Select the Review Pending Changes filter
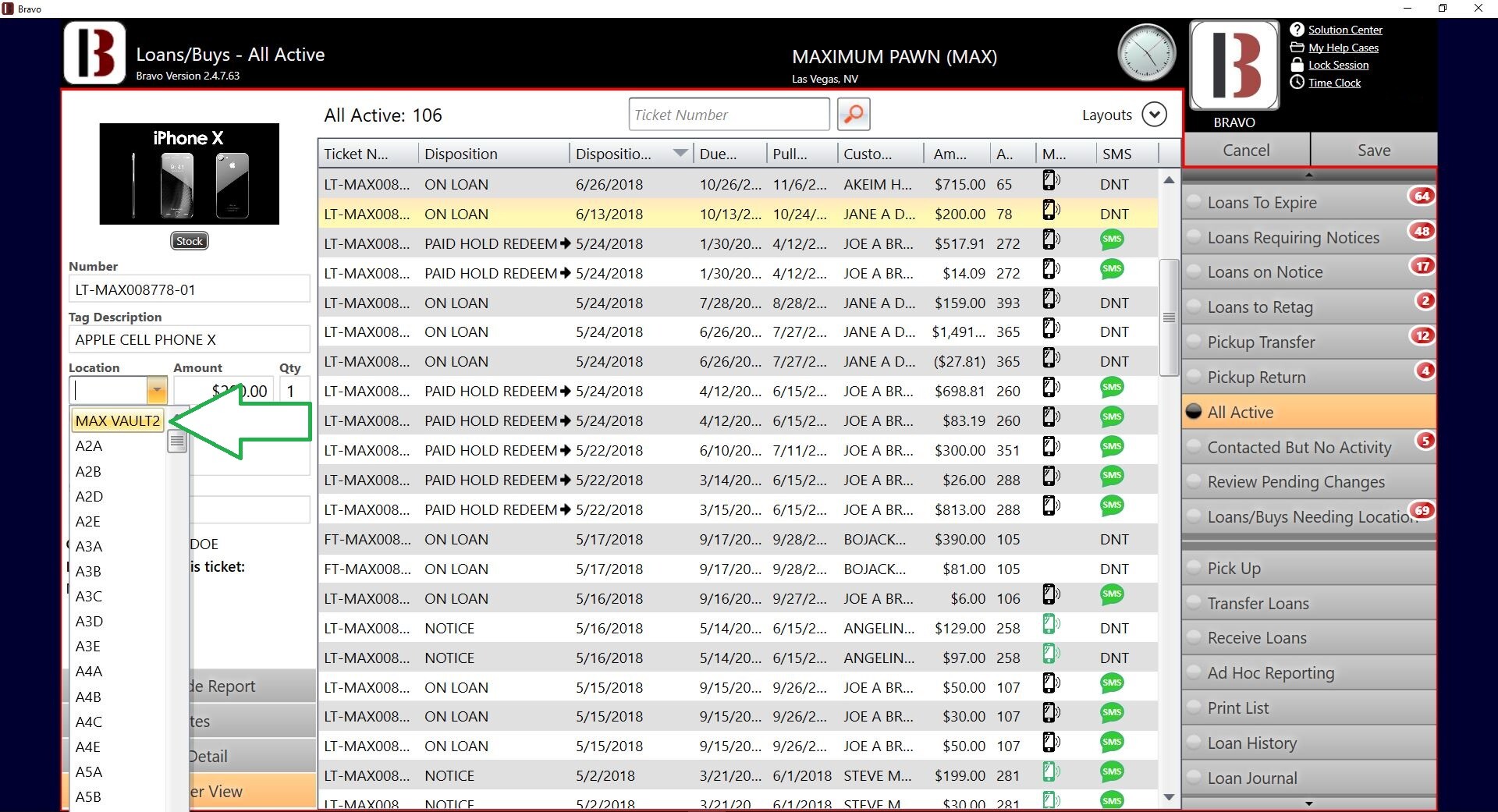 click(1309, 481)
